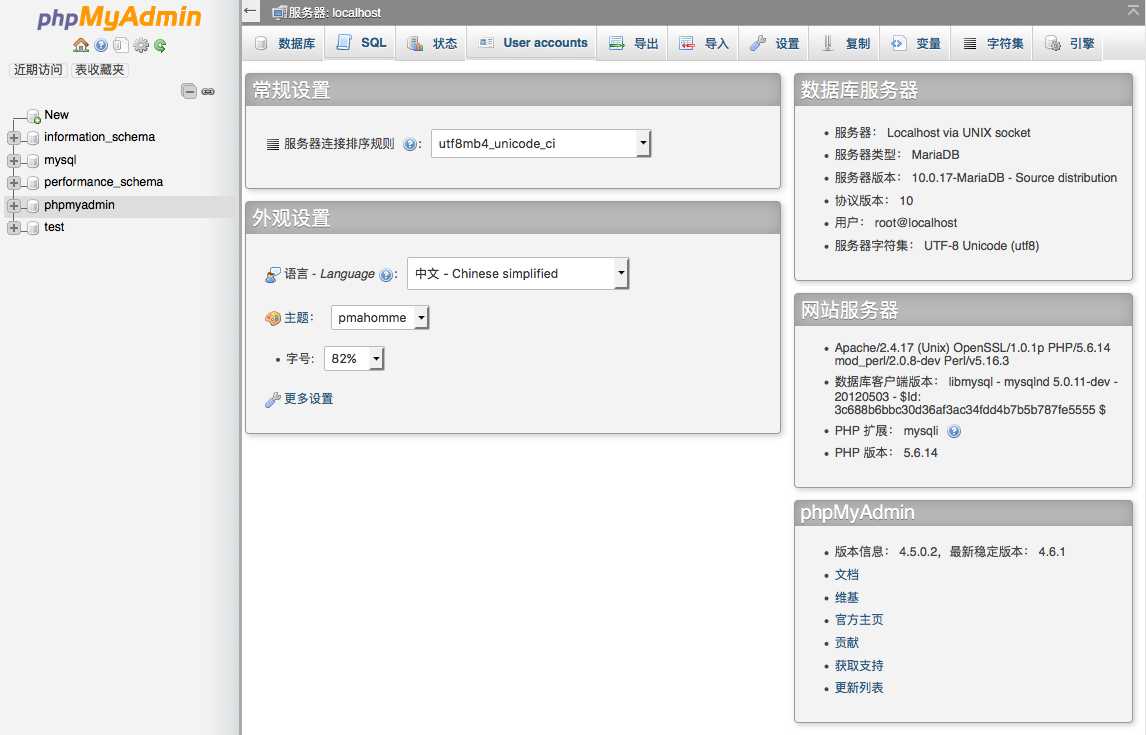Click the wrench icon next to 更多设置
The height and width of the screenshot is (735, 1146).
pyautogui.click(x=273, y=399)
